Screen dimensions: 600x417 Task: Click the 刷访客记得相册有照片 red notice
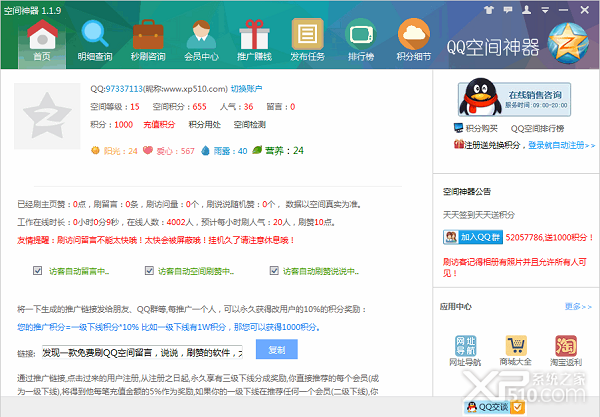pos(515,267)
